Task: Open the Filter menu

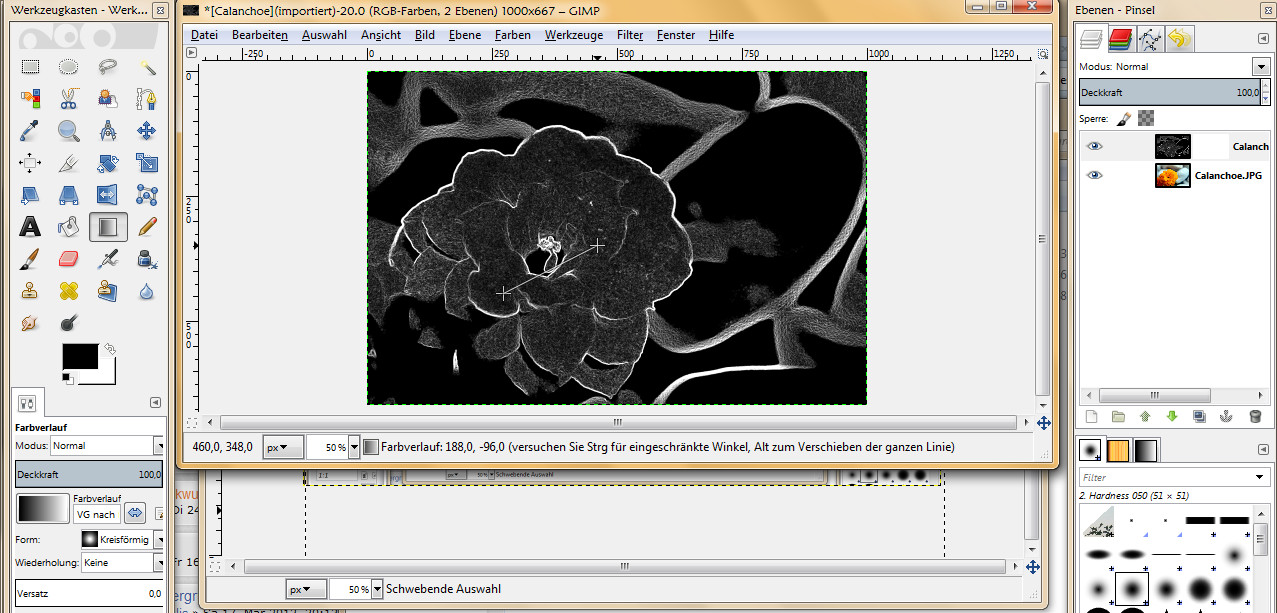Action: [630, 35]
